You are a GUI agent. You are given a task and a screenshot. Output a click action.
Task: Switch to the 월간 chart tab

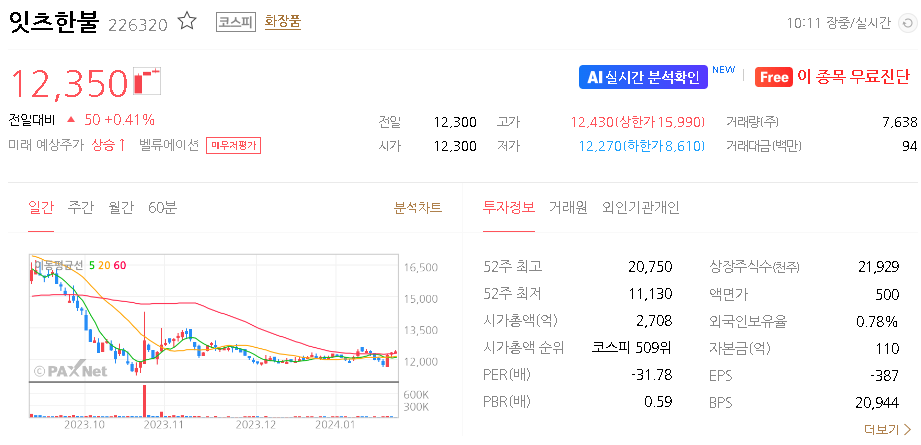[x=121, y=207]
